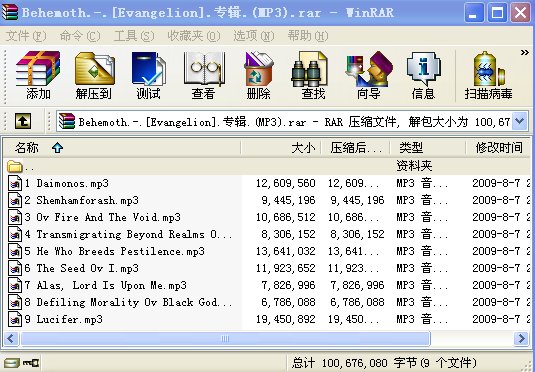Show archive 信息 (Info) icon

(x=423, y=69)
